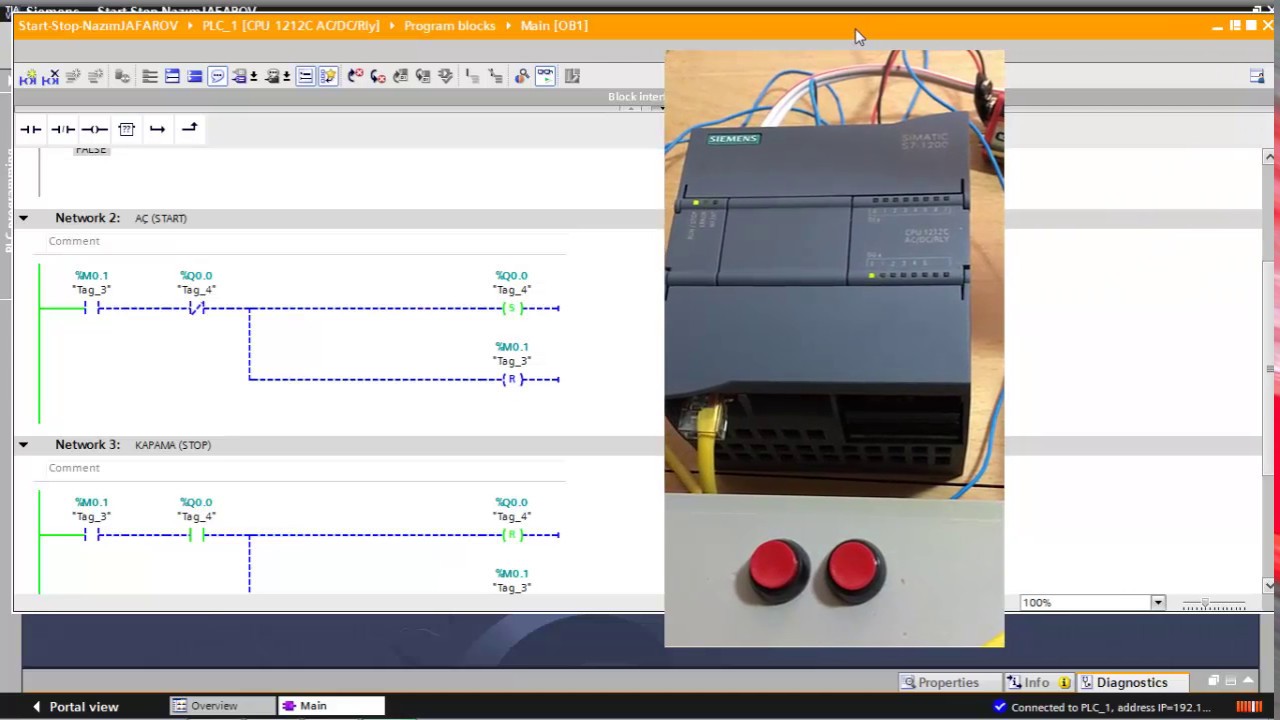Click the blue check connection status icon
Screen dimensions: 1280x720
(999, 707)
